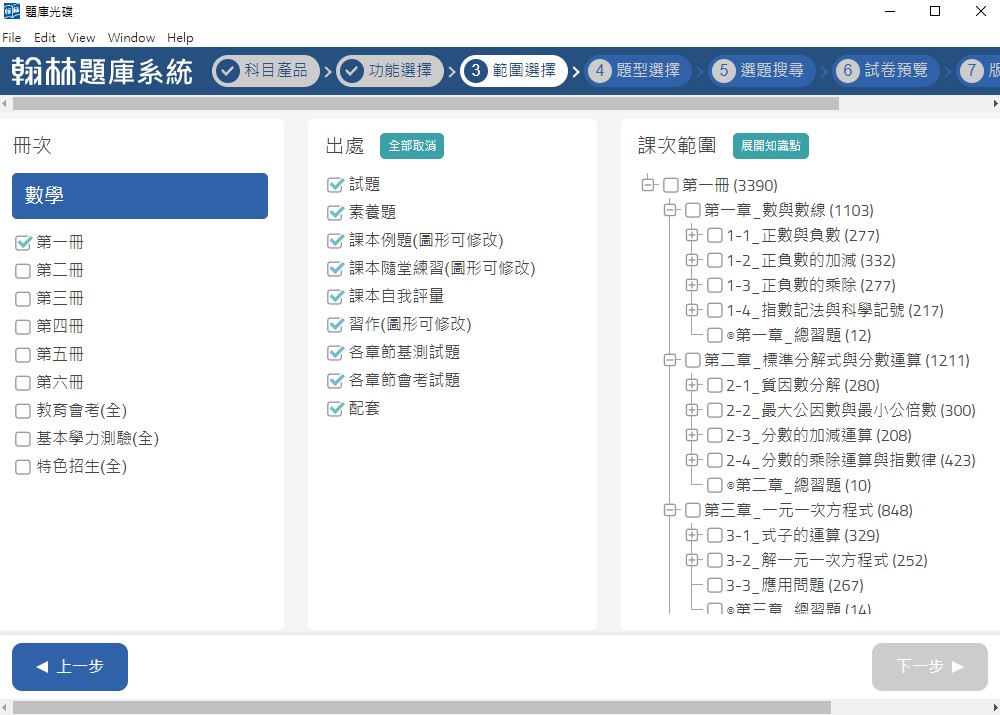Check the 第四冊 volume checkbox
Viewport: 1000px width, 715px height.
click(23, 327)
